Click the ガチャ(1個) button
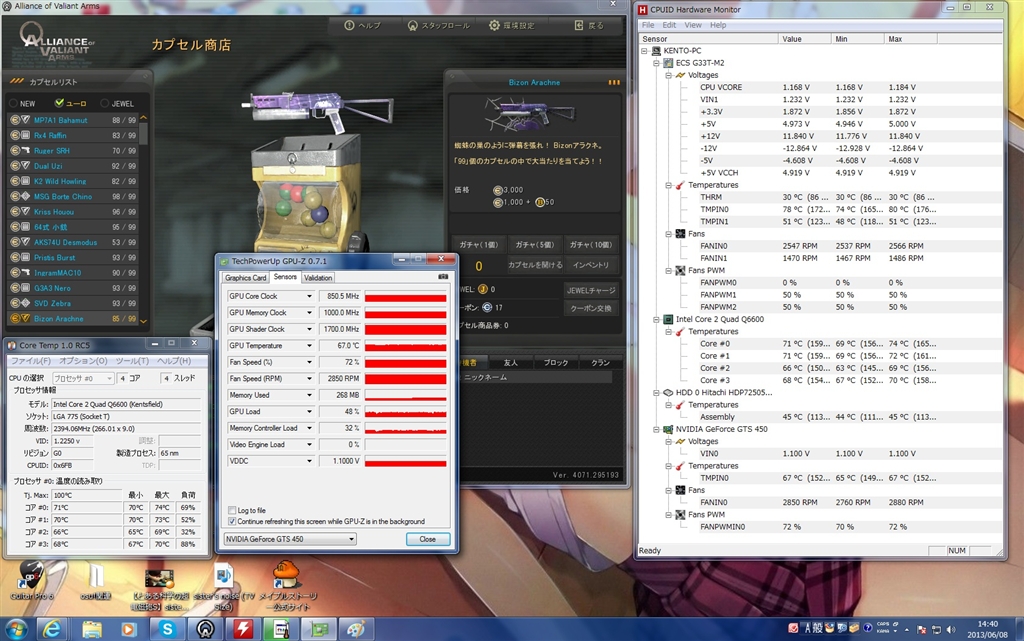This screenshot has width=1024, height=641. [x=478, y=245]
